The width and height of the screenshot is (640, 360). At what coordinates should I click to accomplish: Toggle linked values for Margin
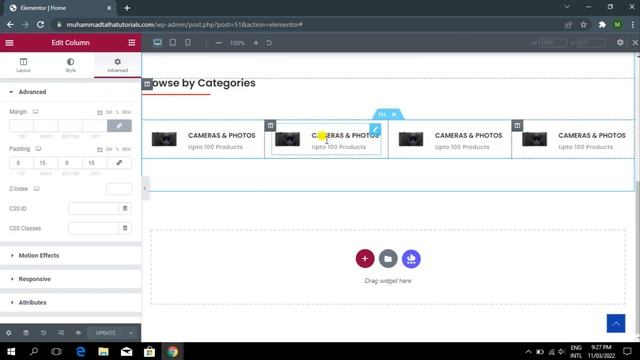[119, 126]
